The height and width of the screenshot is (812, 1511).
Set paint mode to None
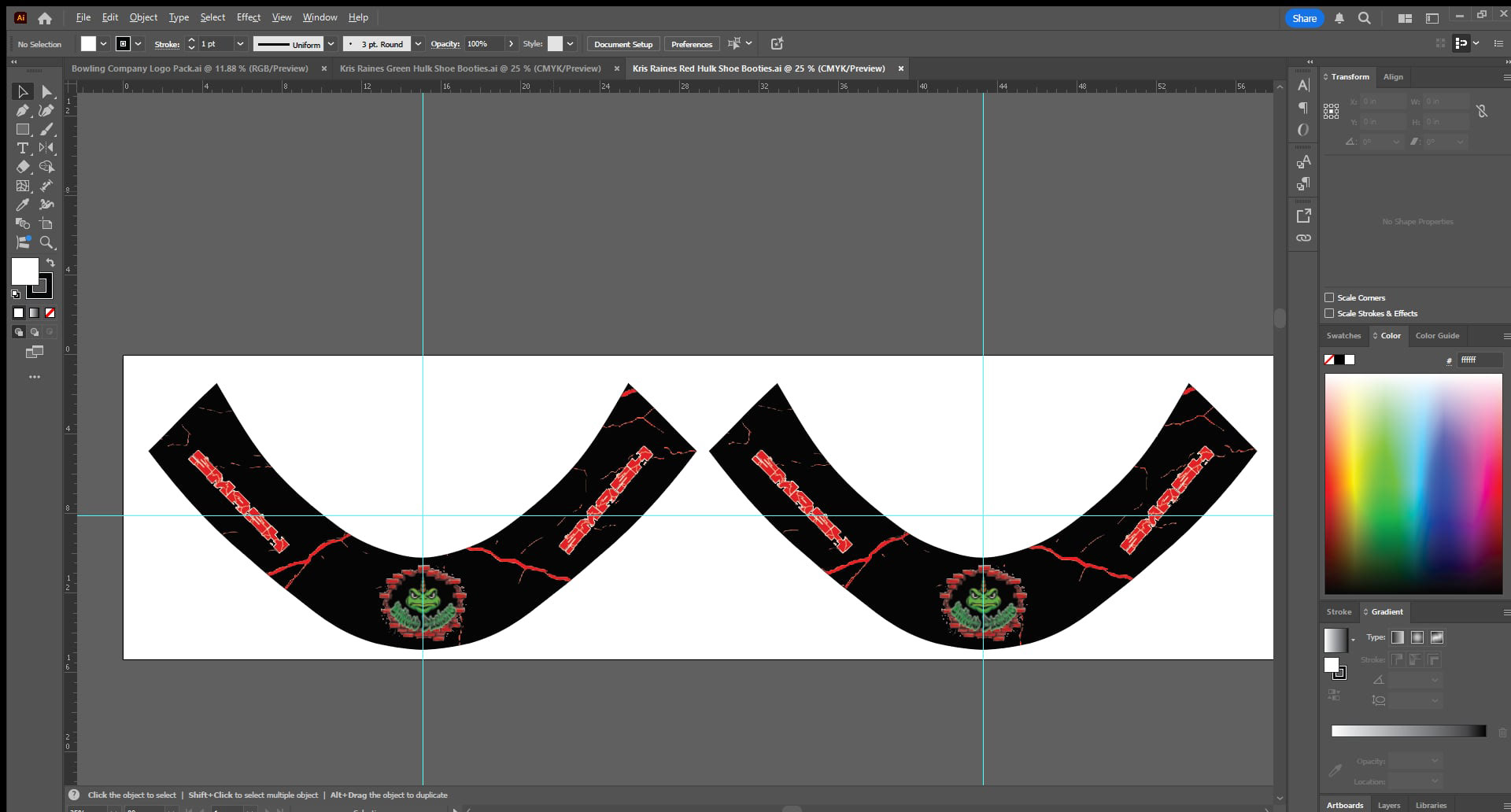50,313
